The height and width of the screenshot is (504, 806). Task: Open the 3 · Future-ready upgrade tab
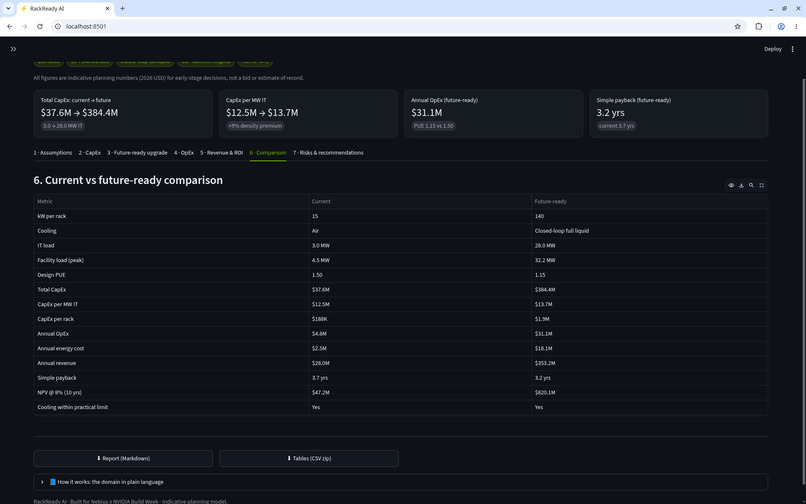(137, 153)
